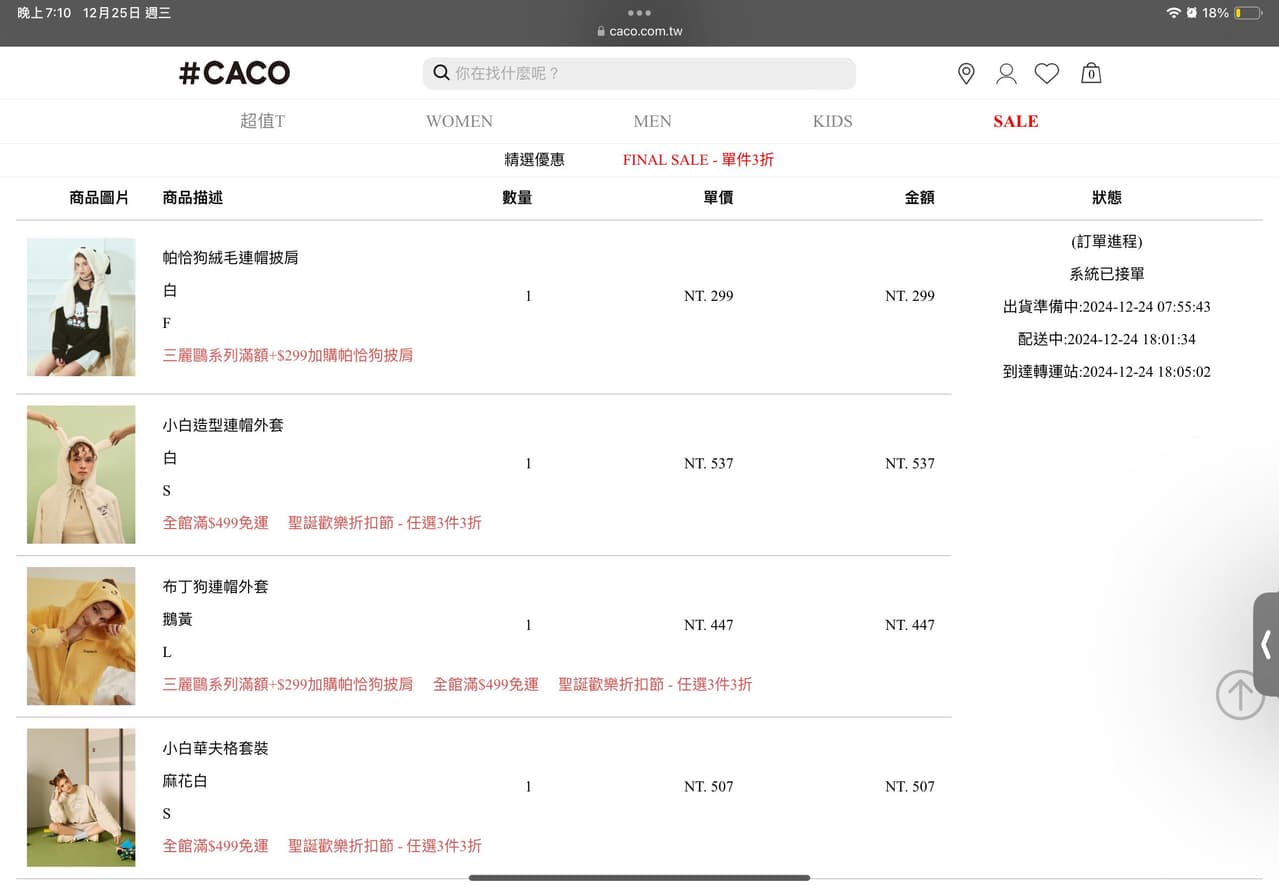Open 聖誕歡樂折扣節 任選3件3折 promotion
The height and width of the screenshot is (889, 1279).
[x=384, y=522]
